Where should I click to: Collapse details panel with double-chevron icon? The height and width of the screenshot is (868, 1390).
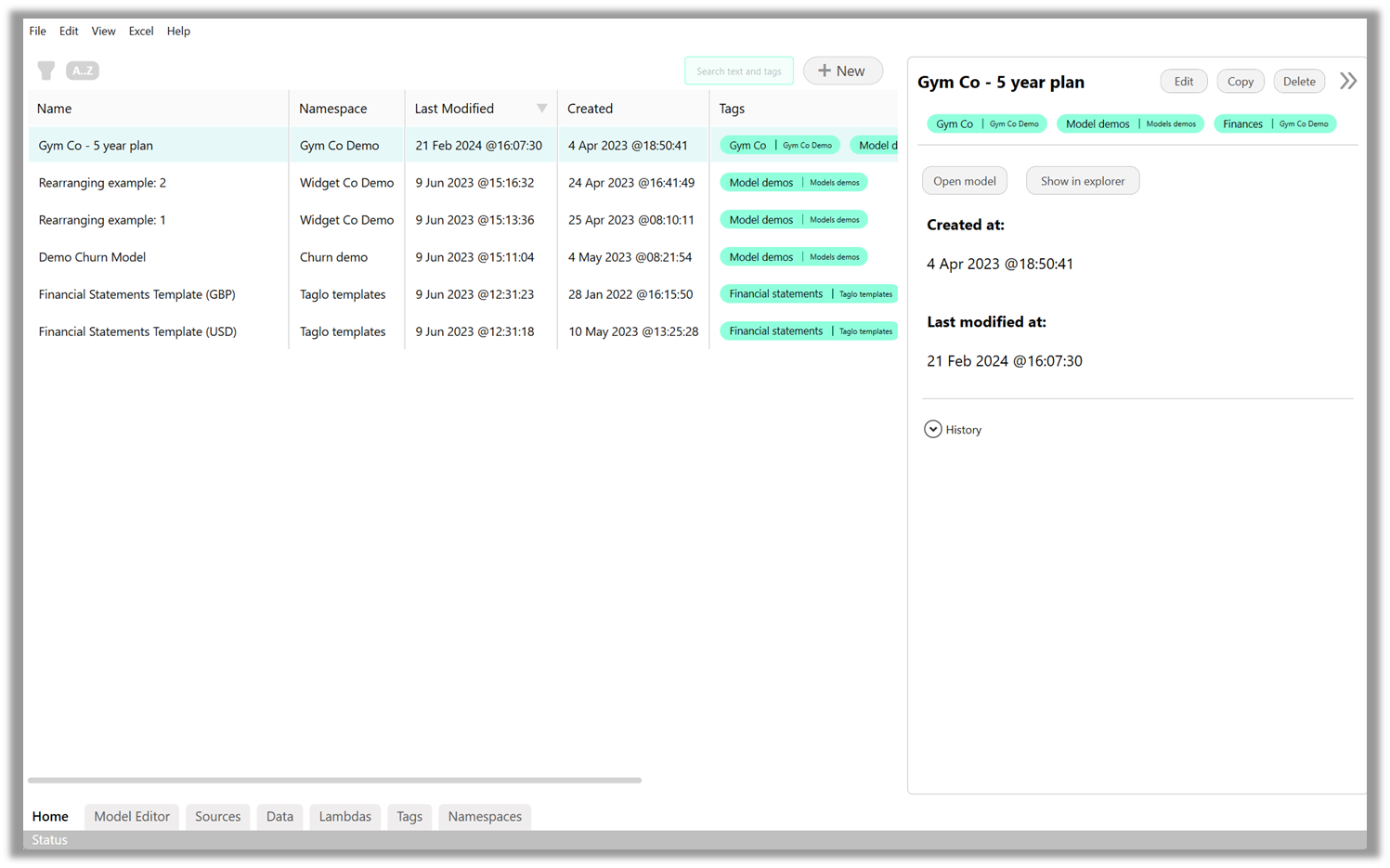(x=1347, y=80)
